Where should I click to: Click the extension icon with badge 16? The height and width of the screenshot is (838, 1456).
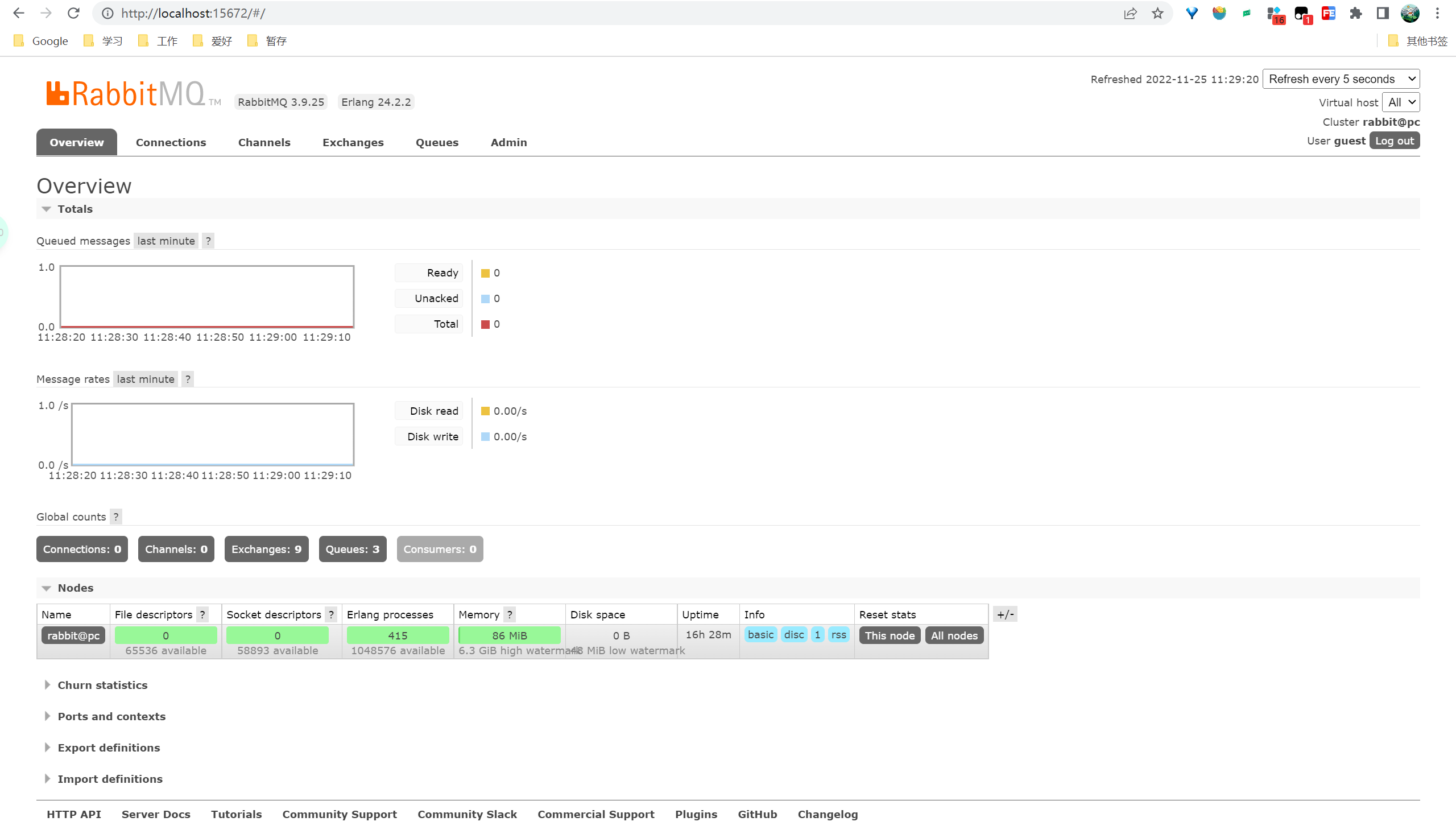[1275, 14]
